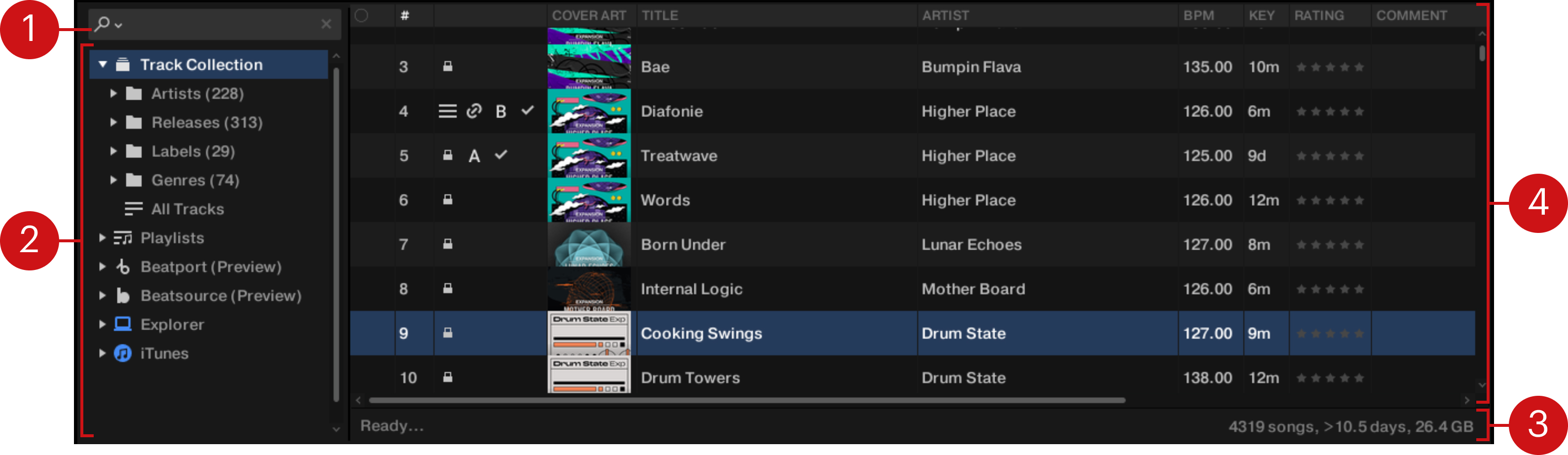This screenshot has width=1568, height=455.
Task: Click deck B indicator on Diafonie row
Action: (500, 112)
